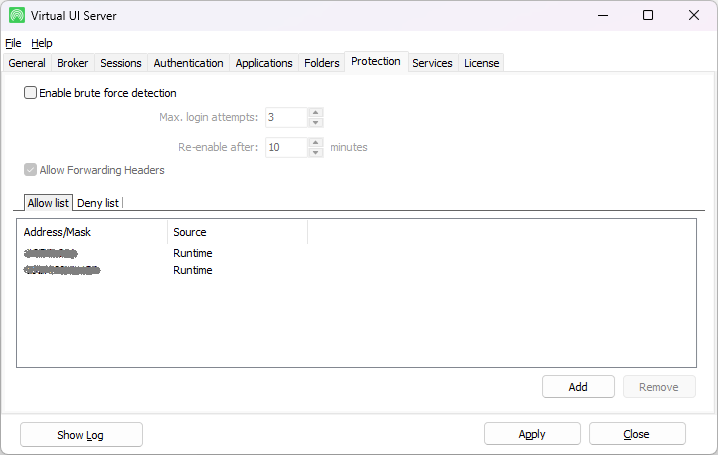Switch to the Broker tab

[73, 63]
